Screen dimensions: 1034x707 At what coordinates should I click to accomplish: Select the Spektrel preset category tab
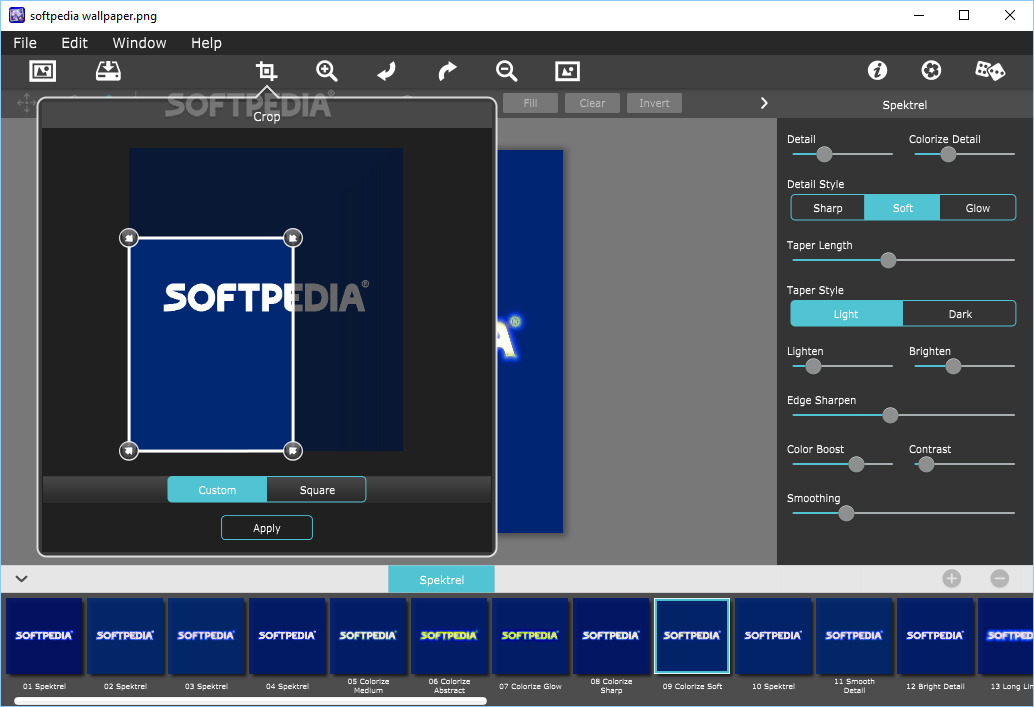442,579
